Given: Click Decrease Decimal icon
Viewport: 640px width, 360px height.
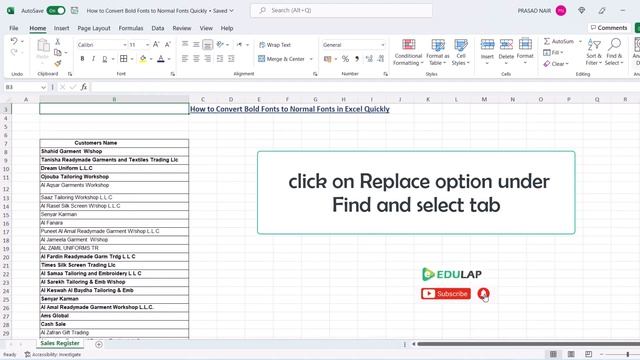Looking at the screenshot, I should 380,59.
